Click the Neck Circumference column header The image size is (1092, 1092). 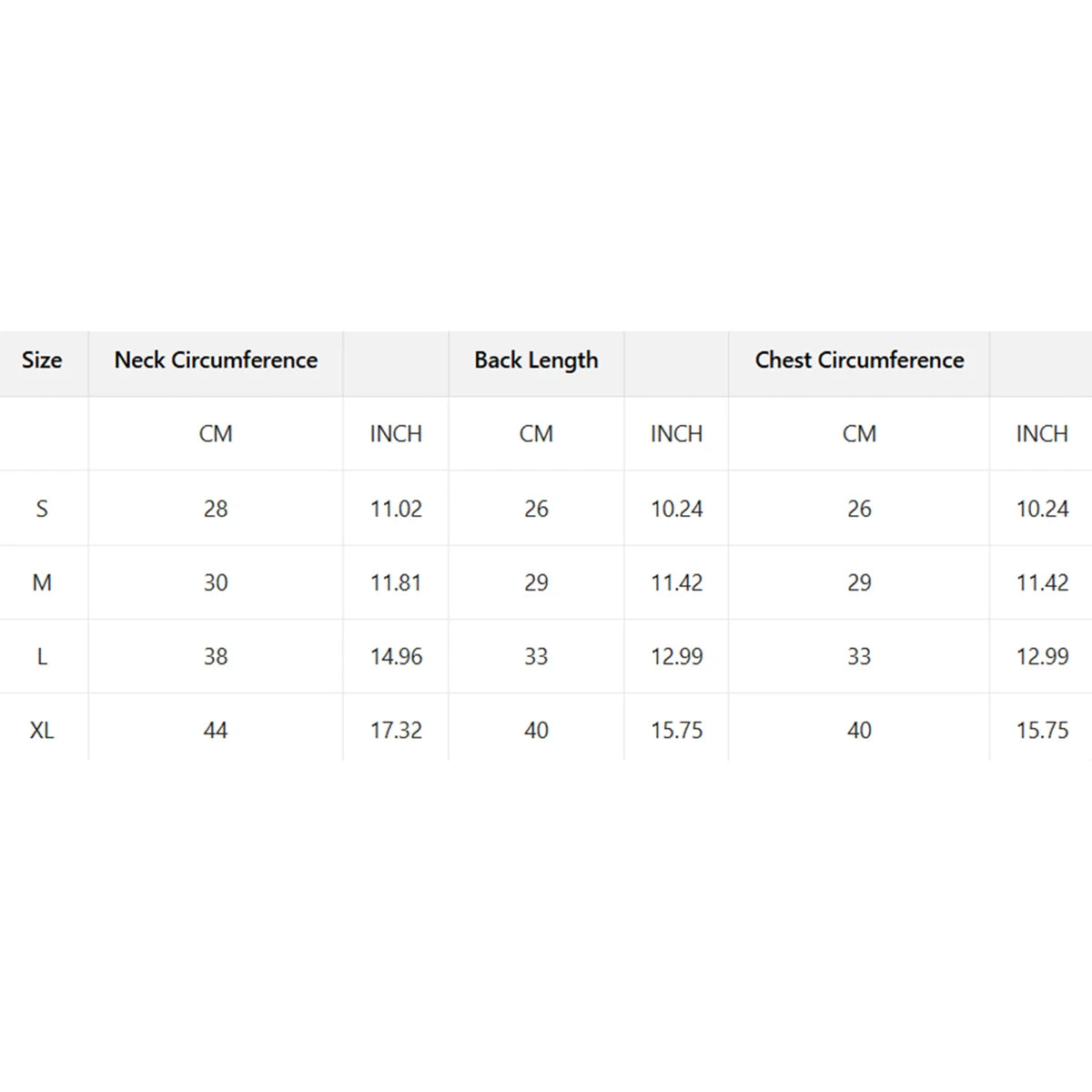216,360
